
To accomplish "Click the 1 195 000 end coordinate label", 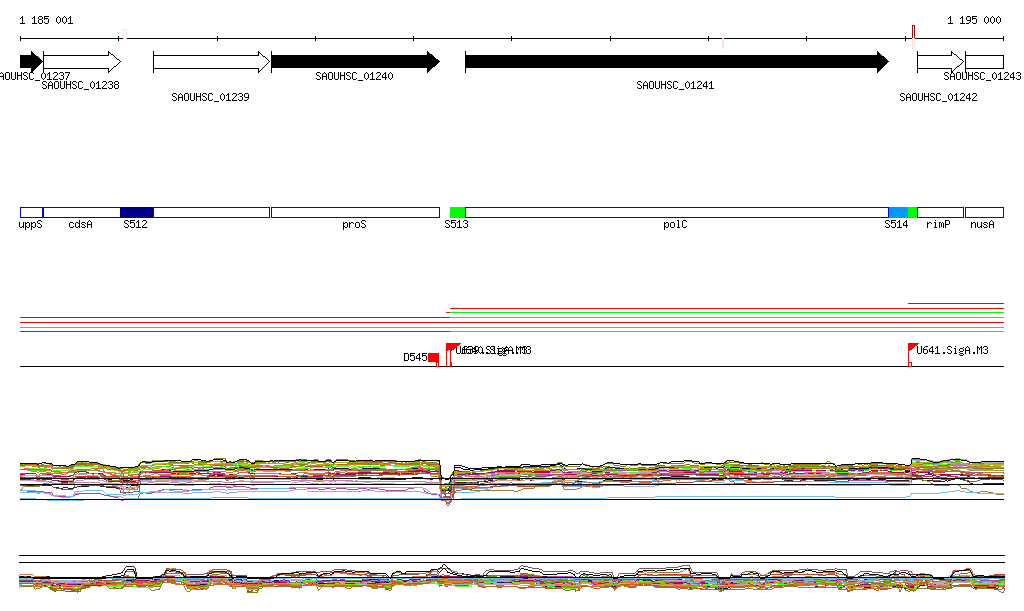I will (x=973, y=20).
